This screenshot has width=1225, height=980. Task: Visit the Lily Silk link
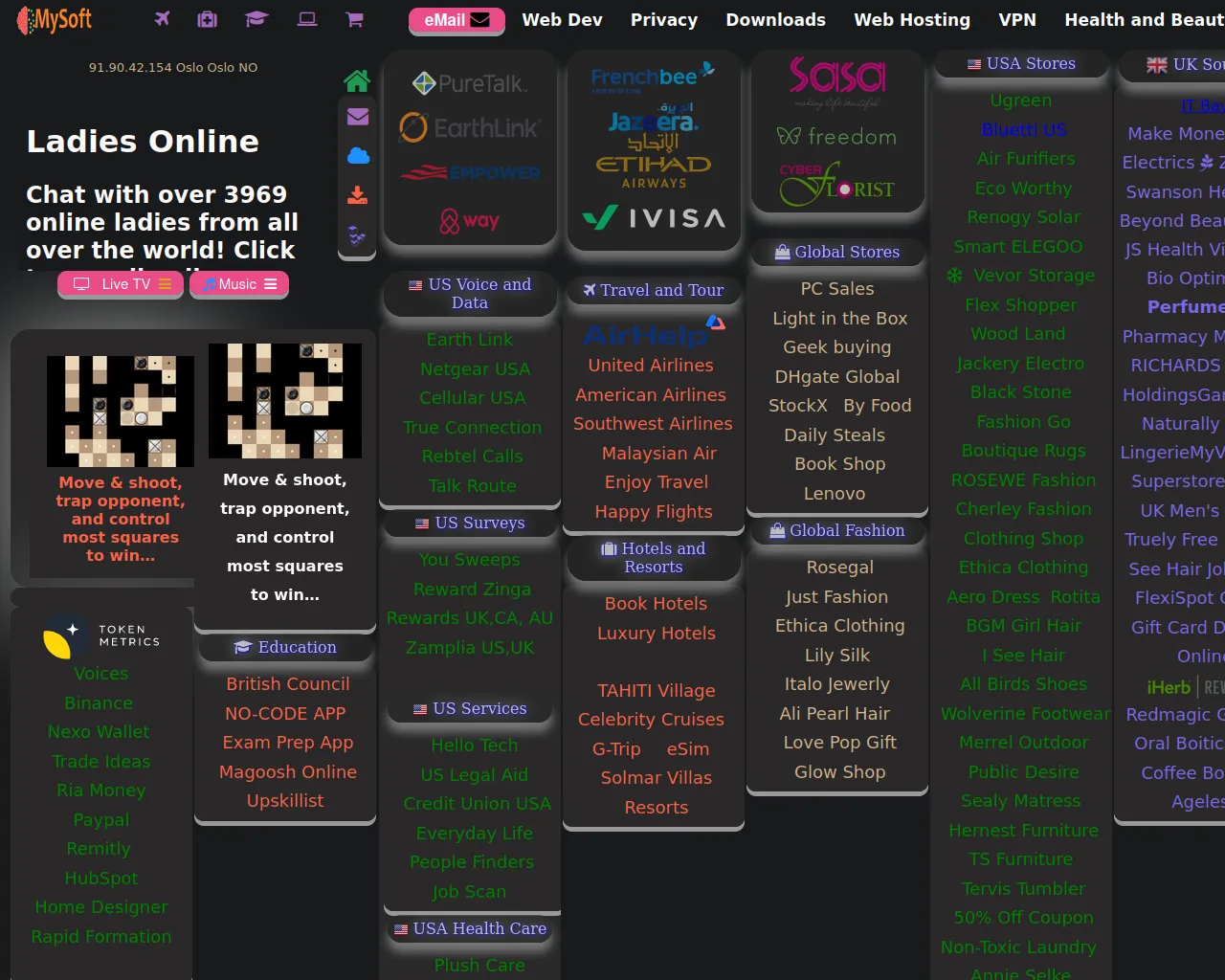(837, 656)
